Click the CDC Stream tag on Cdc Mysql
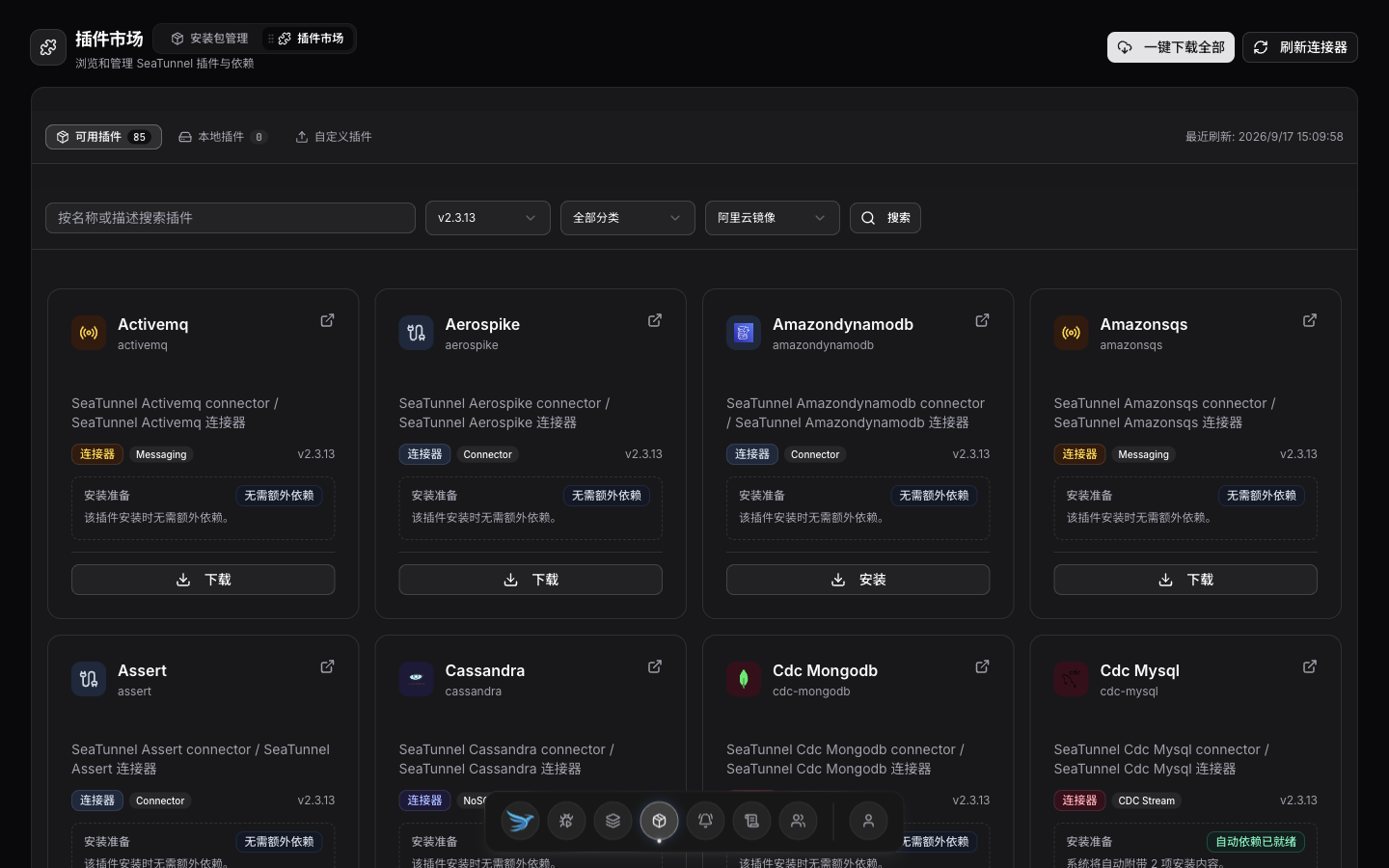This screenshot has width=1389, height=868. pos(1146,800)
